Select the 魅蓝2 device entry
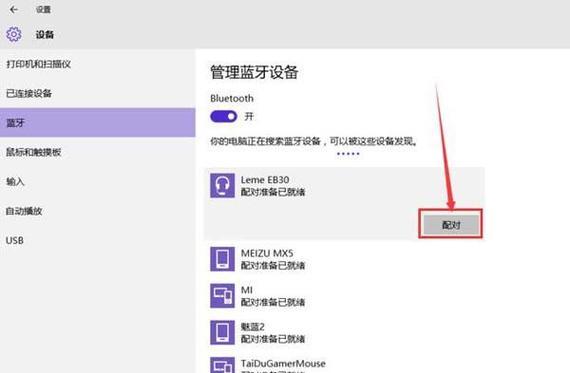Viewport: 570px width, 373px height. 344,332
